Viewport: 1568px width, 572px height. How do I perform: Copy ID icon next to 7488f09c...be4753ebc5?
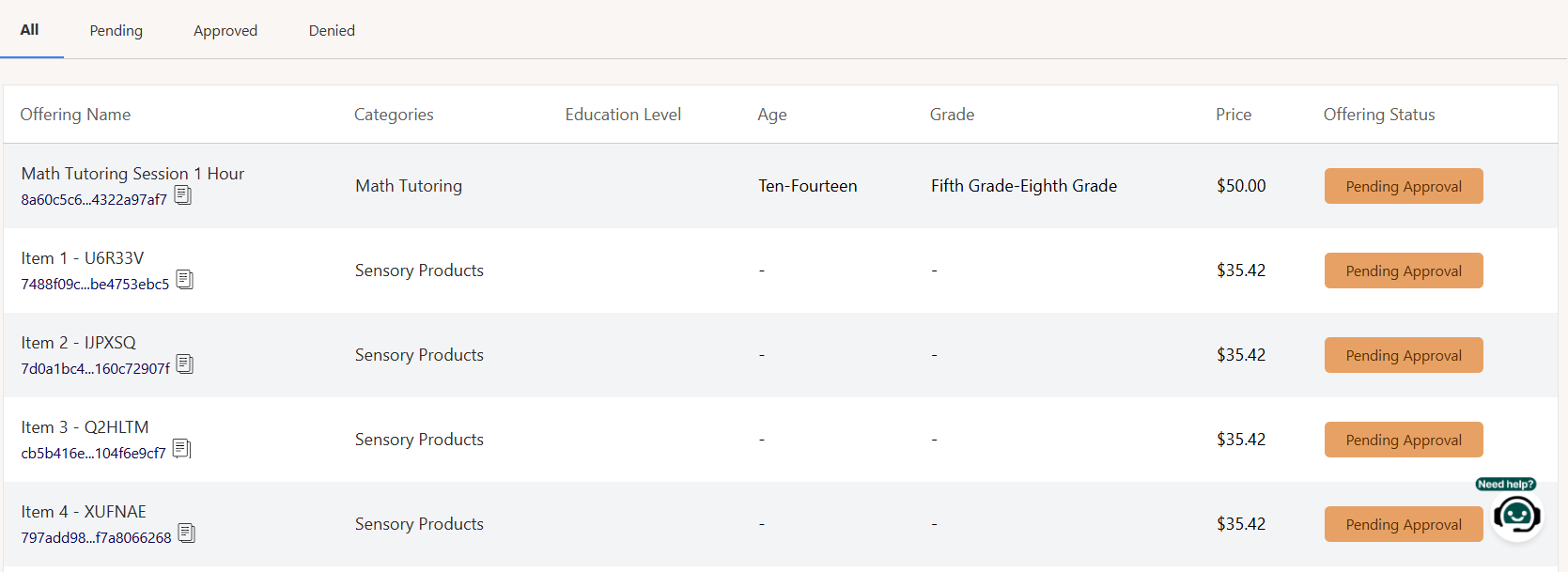coord(185,280)
